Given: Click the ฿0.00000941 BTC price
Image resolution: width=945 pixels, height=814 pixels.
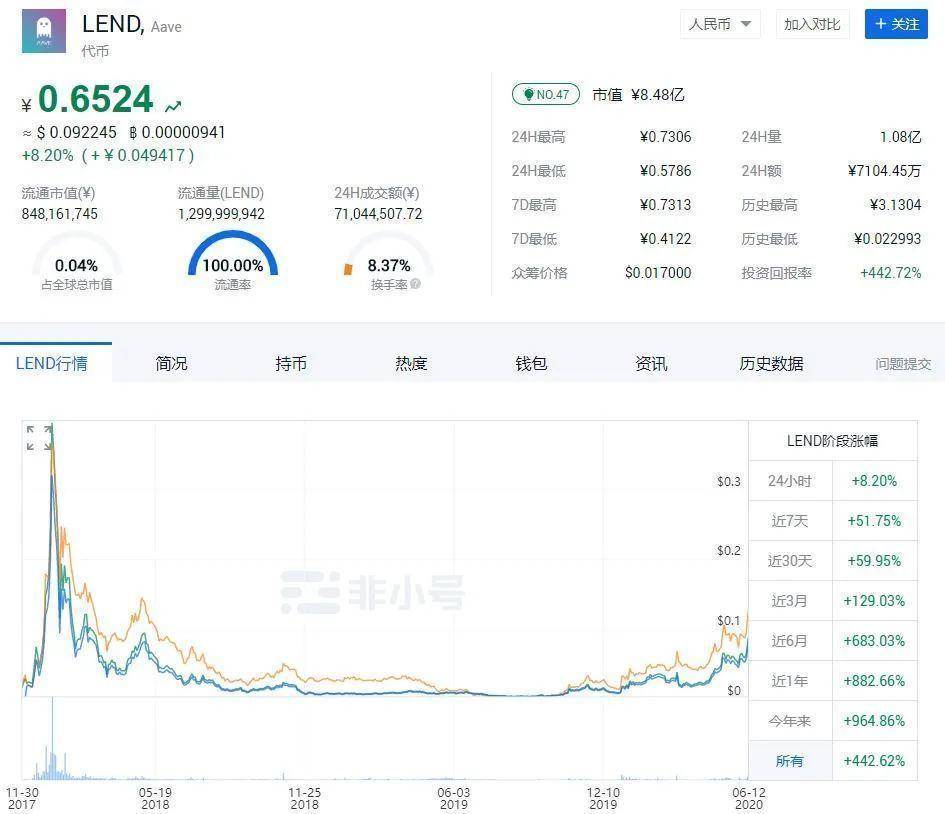Looking at the screenshot, I should (177, 133).
